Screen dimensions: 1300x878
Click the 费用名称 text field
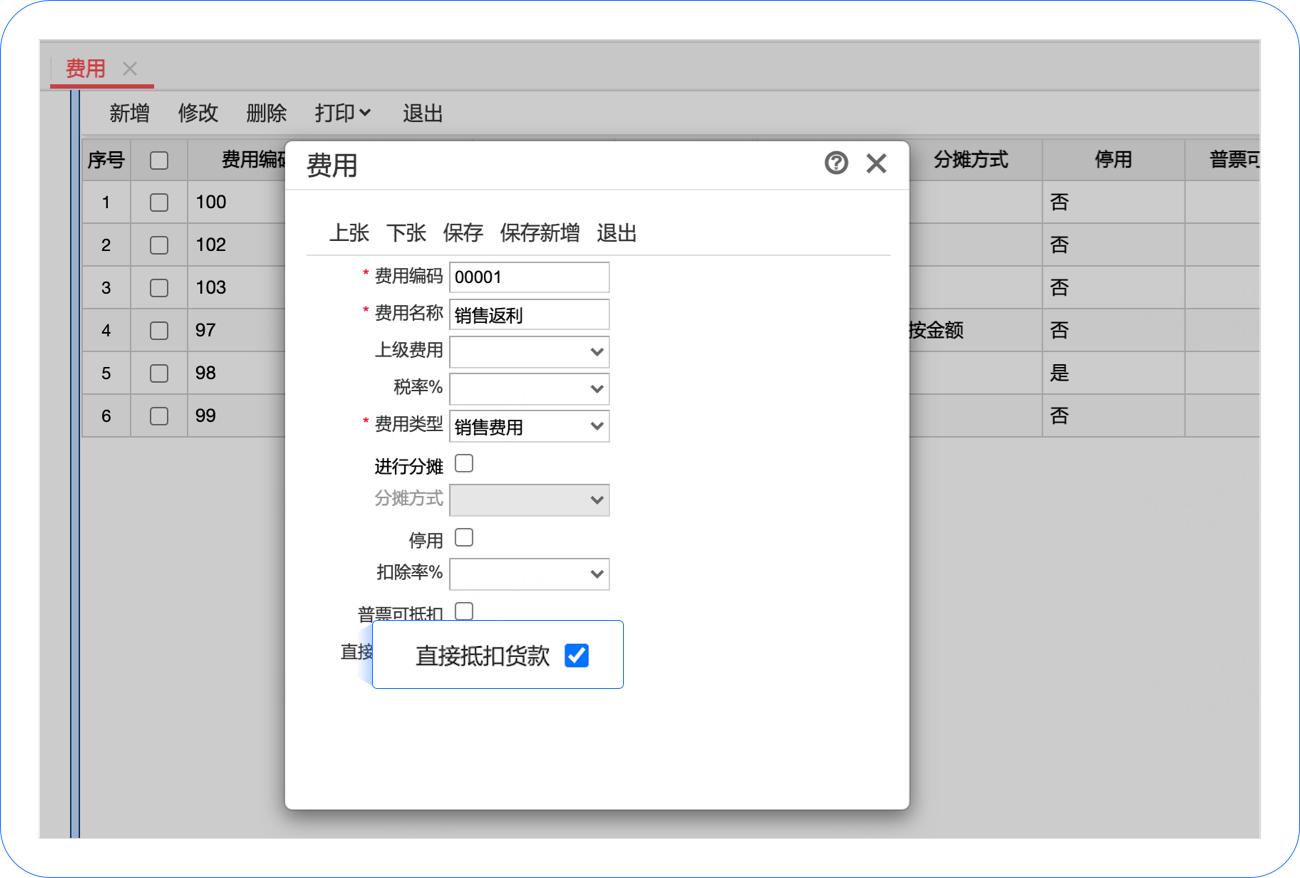(x=529, y=315)
